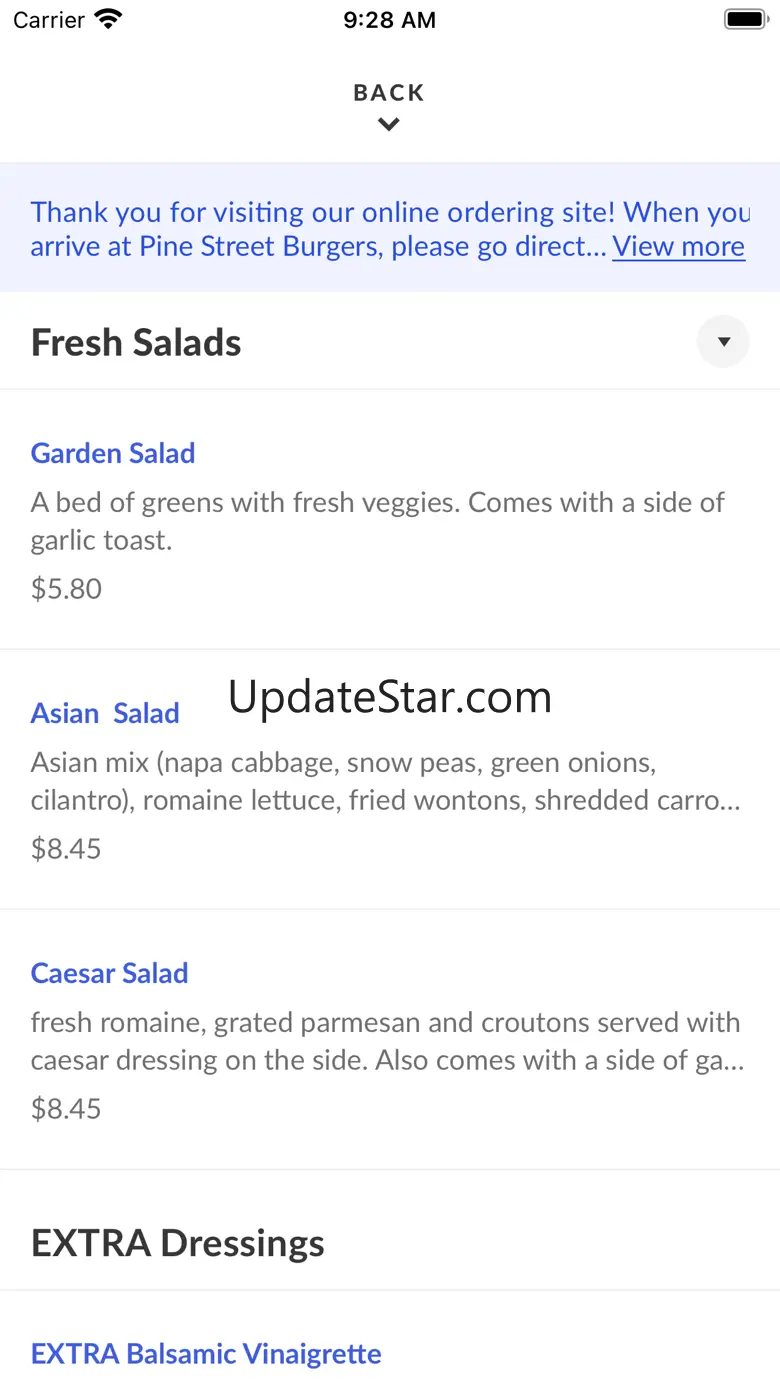The image size is (780, 1387).
Task: Click the 9:28 AM clock
Action: click(389, 20)
